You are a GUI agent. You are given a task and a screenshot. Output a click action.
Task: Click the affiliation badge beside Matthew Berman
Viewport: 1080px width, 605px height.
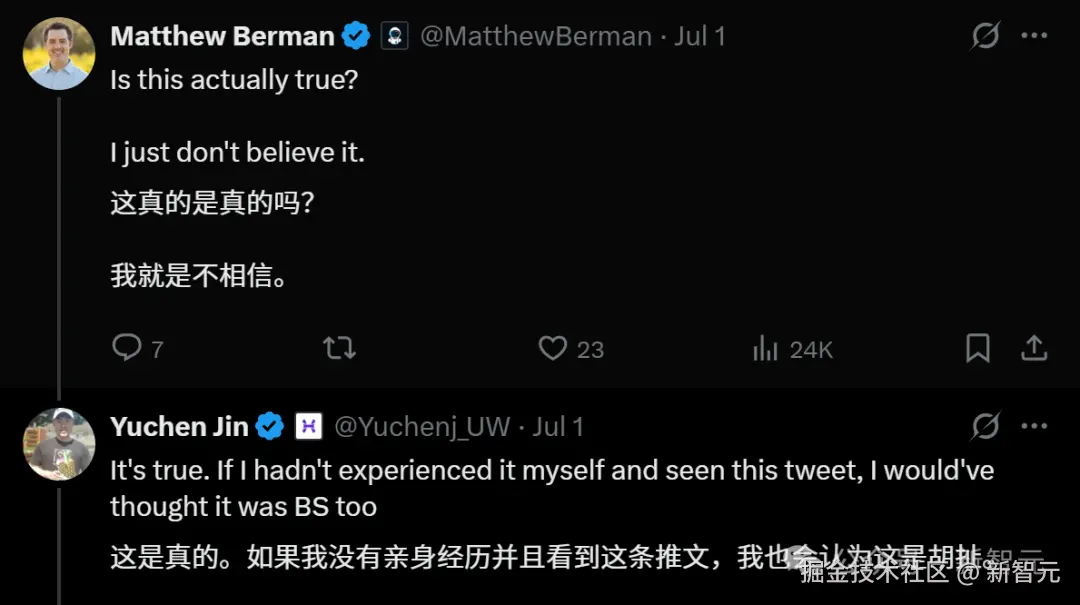coord(395,37)
